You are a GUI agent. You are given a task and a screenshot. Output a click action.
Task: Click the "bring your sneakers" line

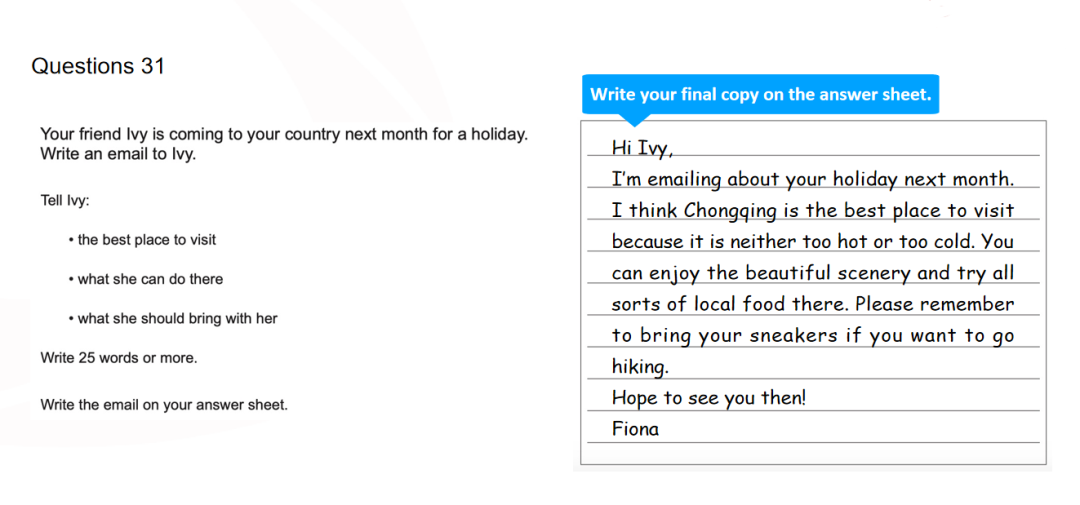[x=813, y=336]
